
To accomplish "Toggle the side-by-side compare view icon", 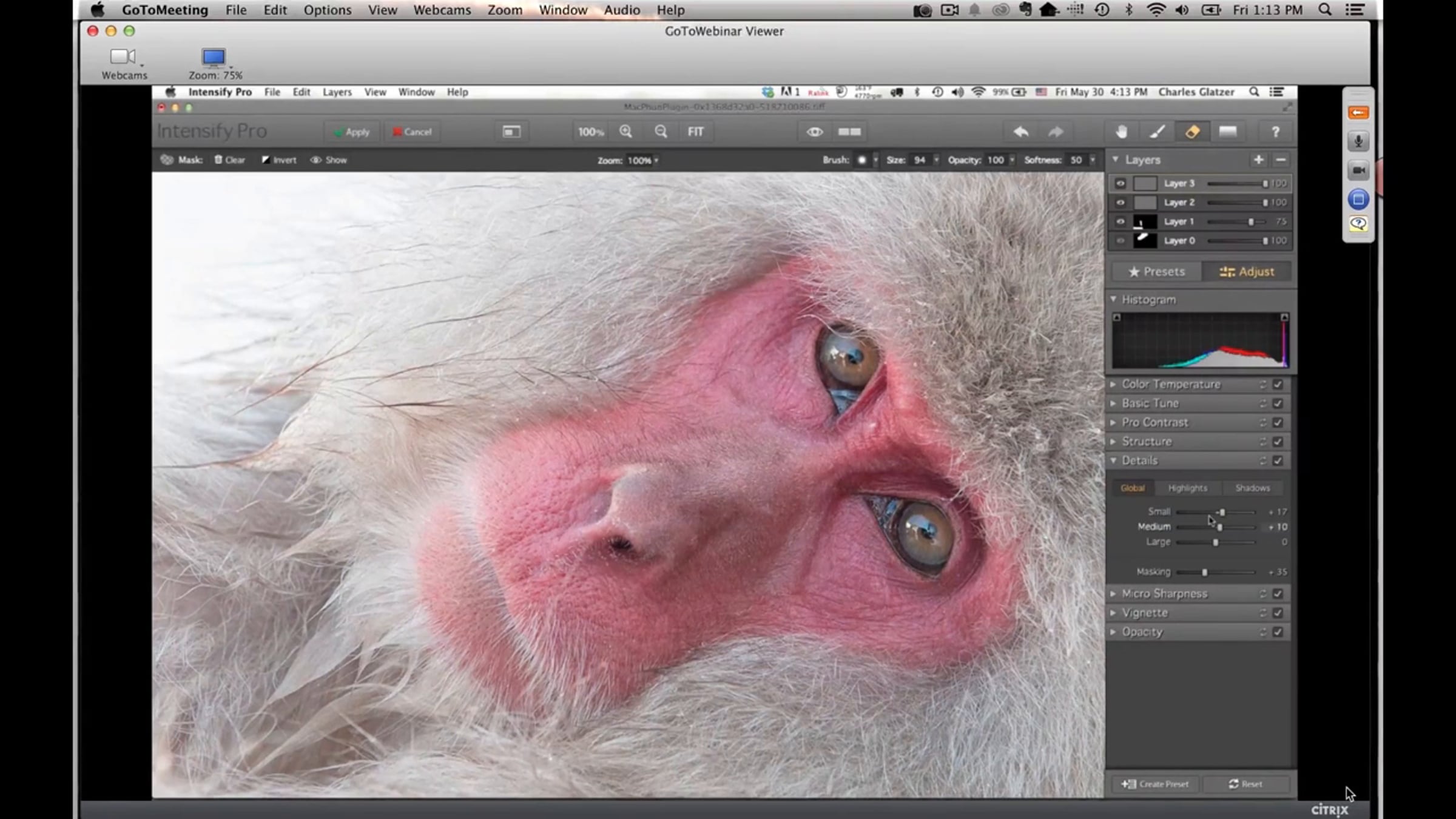I will point(849,132).
